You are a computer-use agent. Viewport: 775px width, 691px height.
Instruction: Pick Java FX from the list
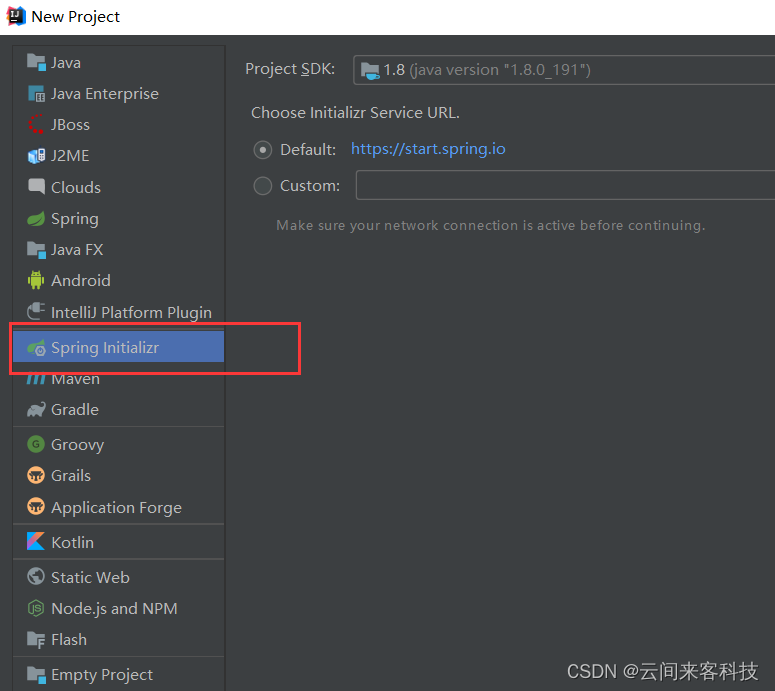pyautogui.click(x=77, y=250)
